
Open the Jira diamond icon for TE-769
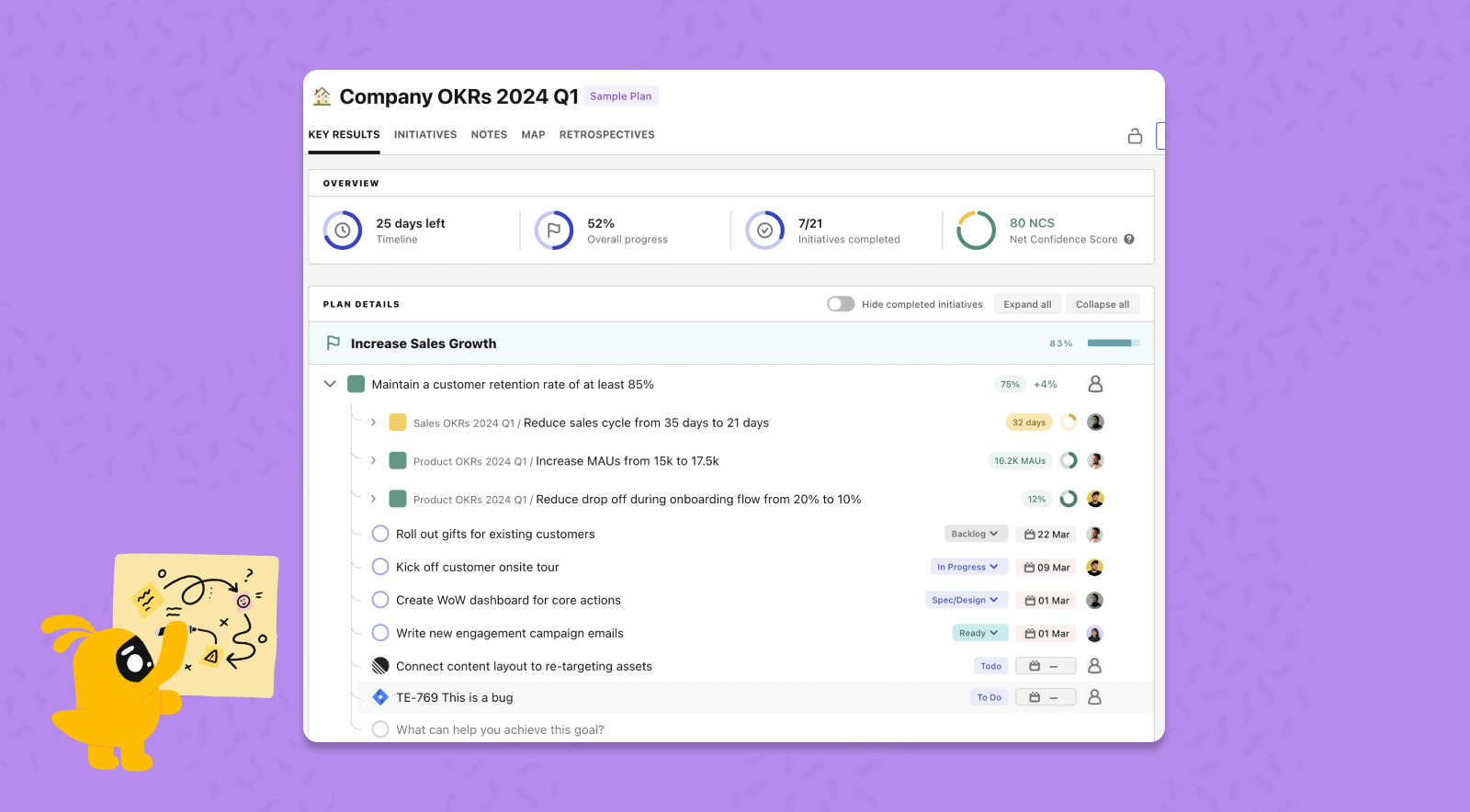(380, 697)
